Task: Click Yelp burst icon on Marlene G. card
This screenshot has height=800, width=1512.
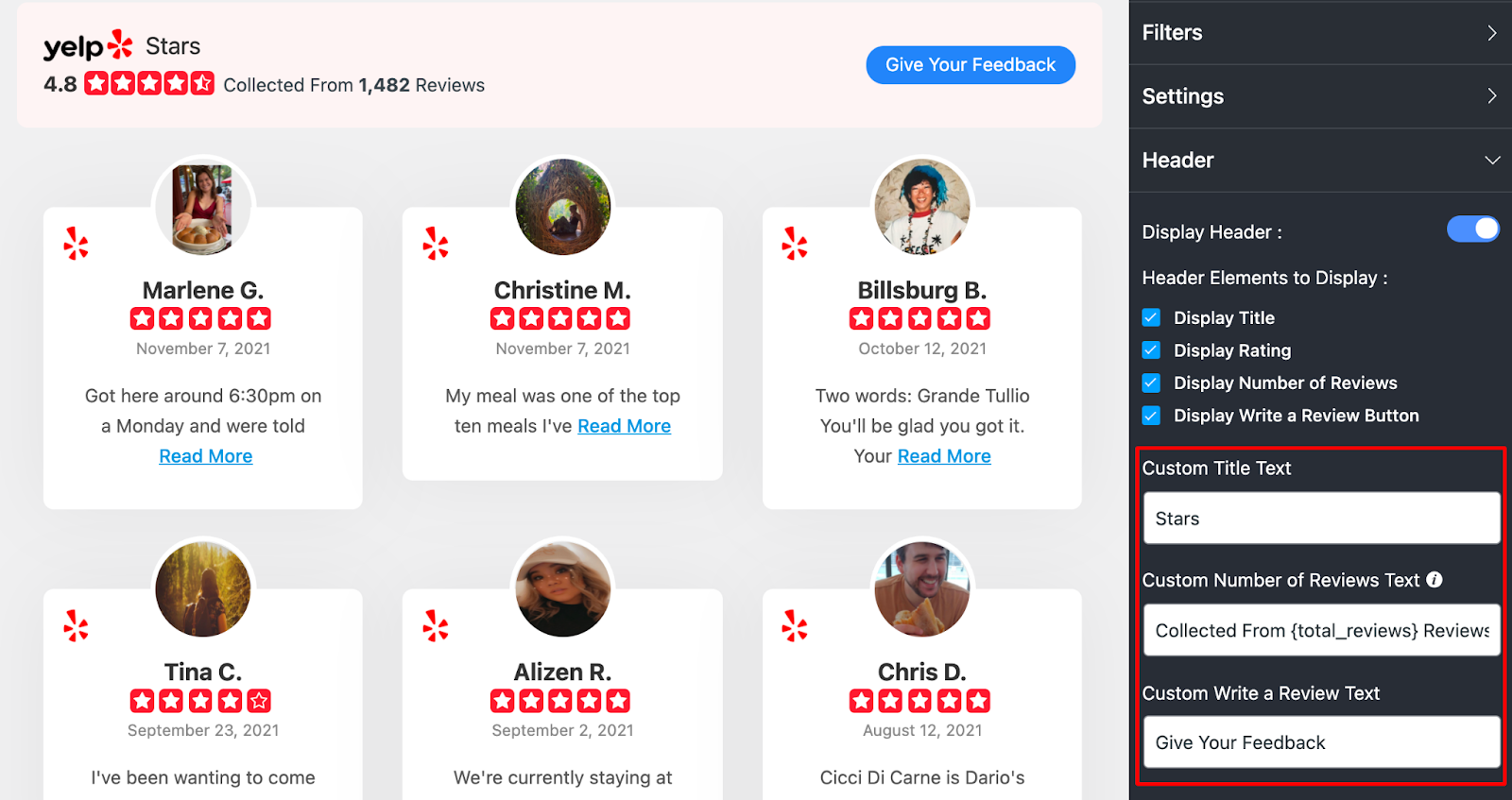Action: (x=76, y=244)
